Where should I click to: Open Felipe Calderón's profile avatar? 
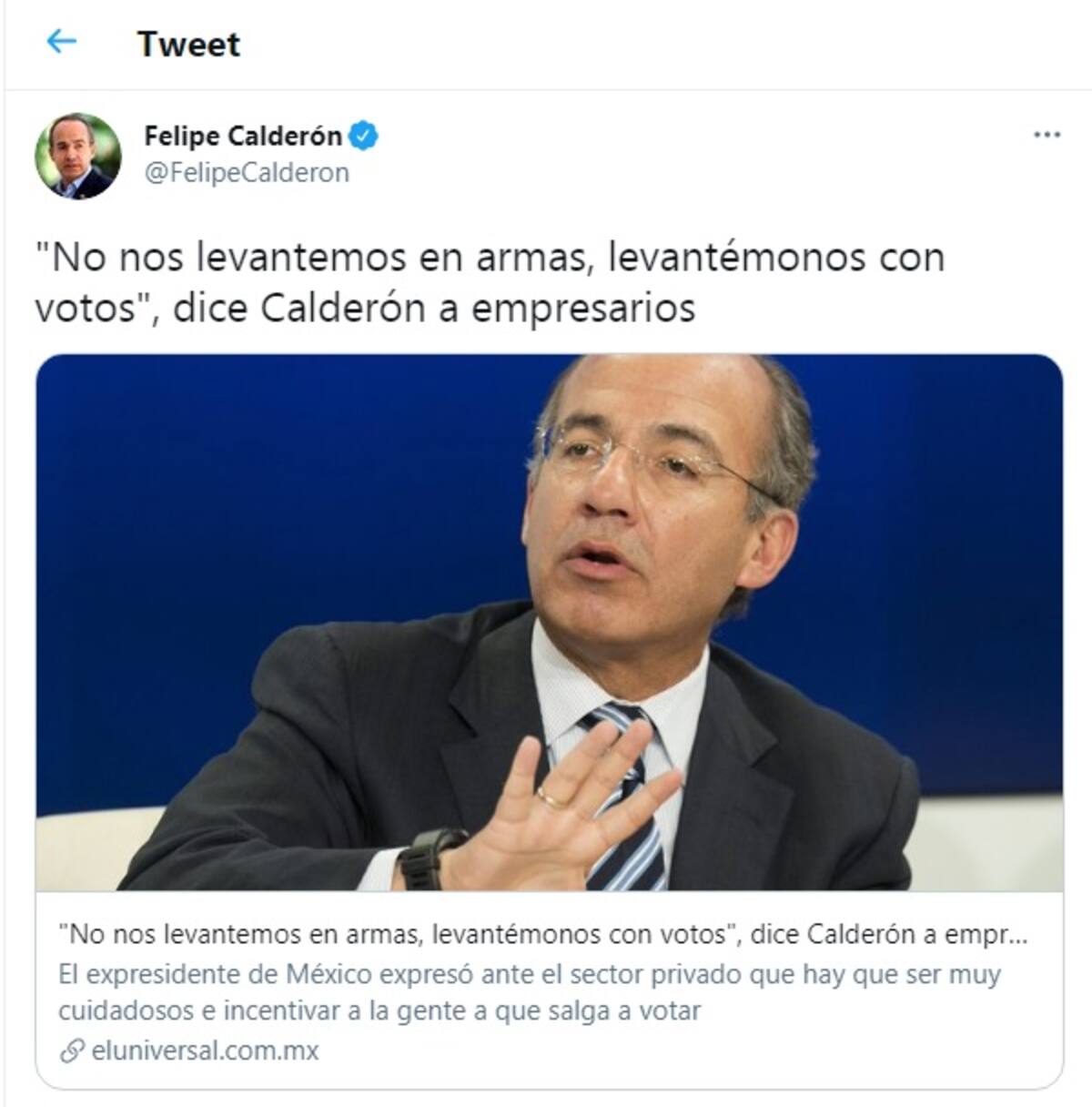tap(78, 156)
